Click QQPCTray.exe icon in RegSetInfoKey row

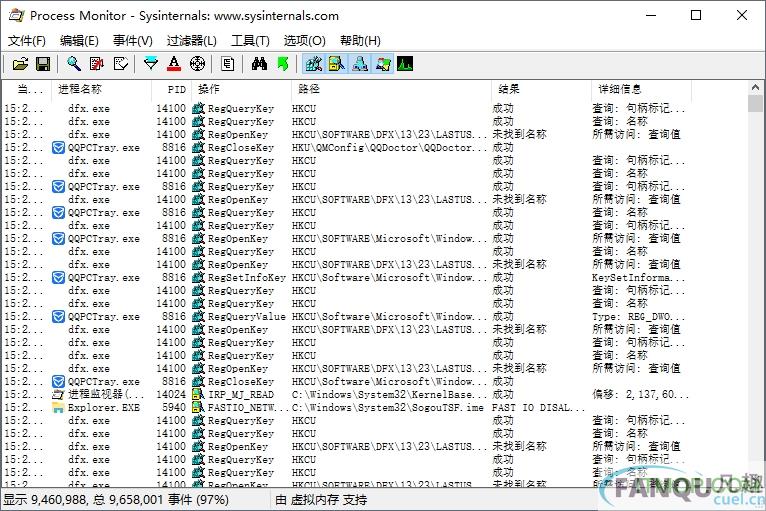click(x=59, y=277)
